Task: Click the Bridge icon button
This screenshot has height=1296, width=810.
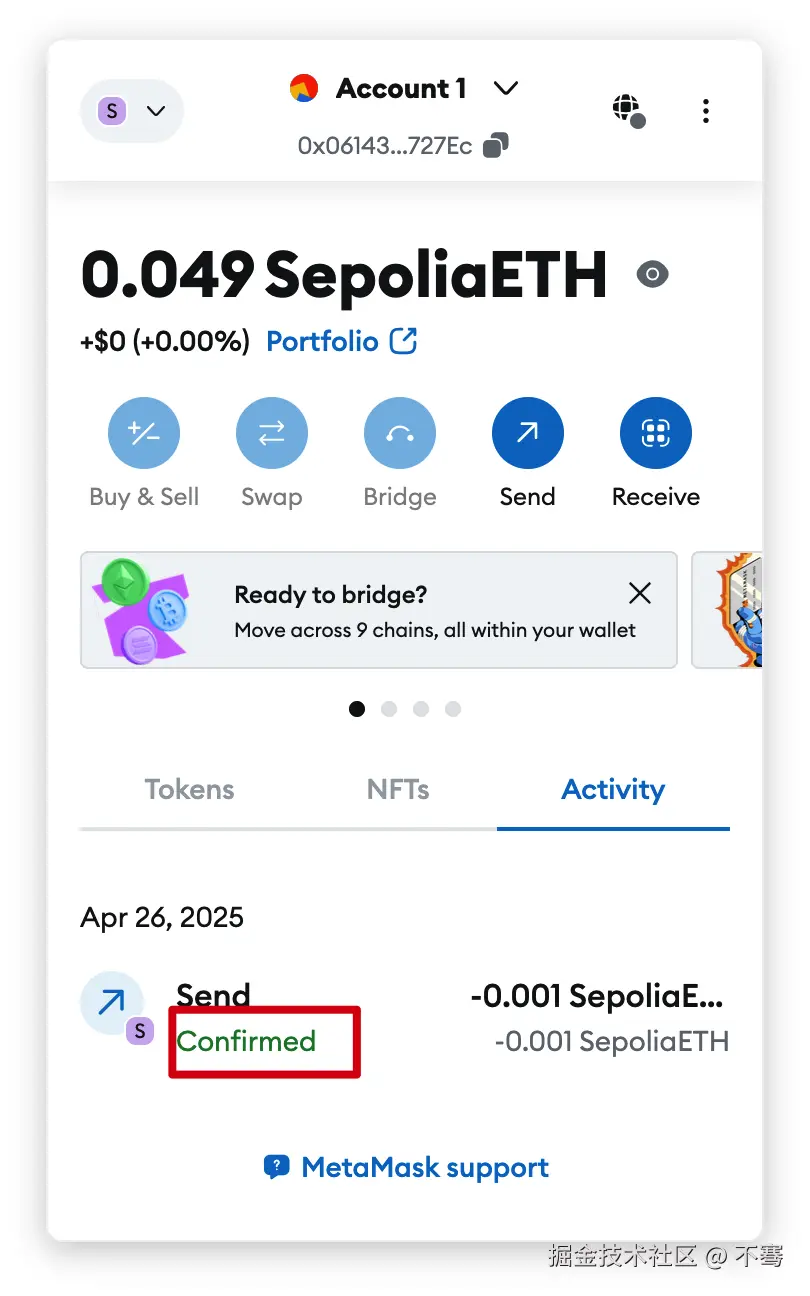Action: click(400, 434)
